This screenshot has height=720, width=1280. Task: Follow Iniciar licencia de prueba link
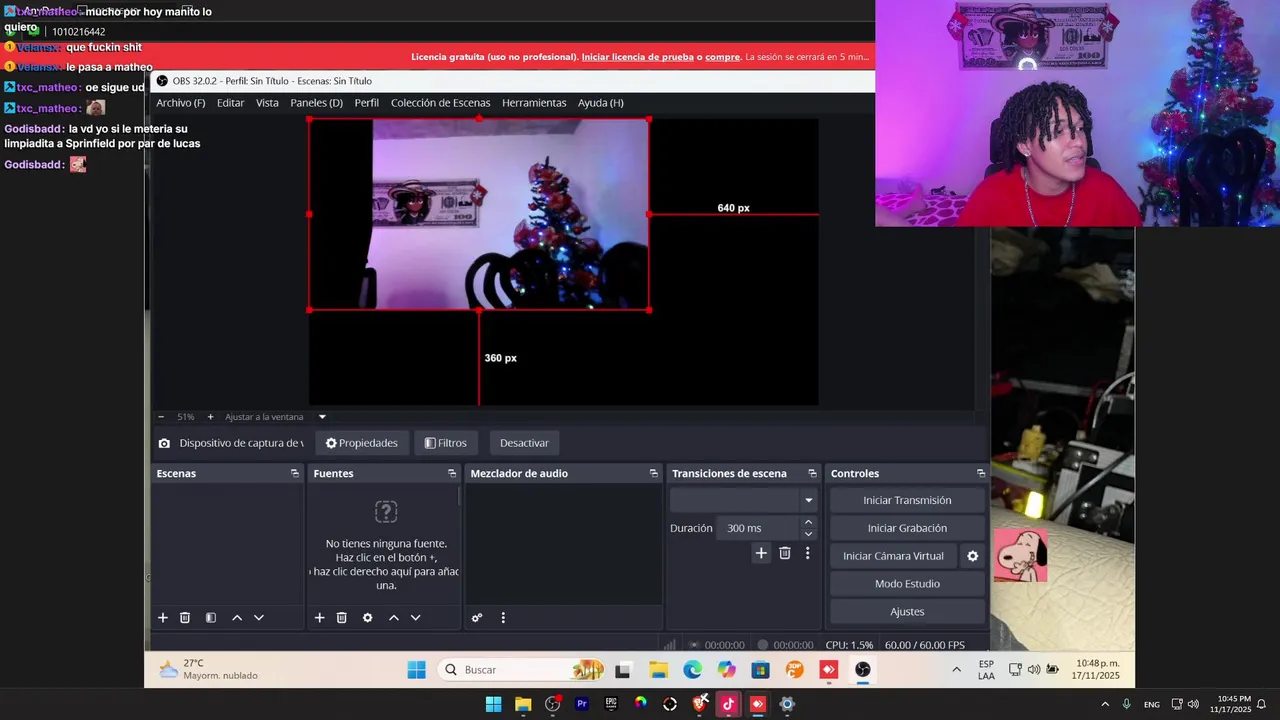coord(637,57)
